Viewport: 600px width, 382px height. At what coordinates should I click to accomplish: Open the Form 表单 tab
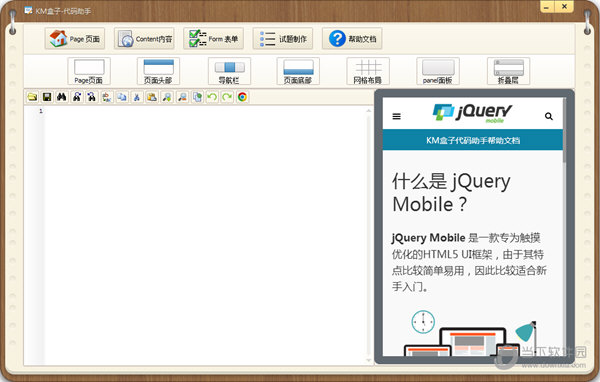(214, 38)
